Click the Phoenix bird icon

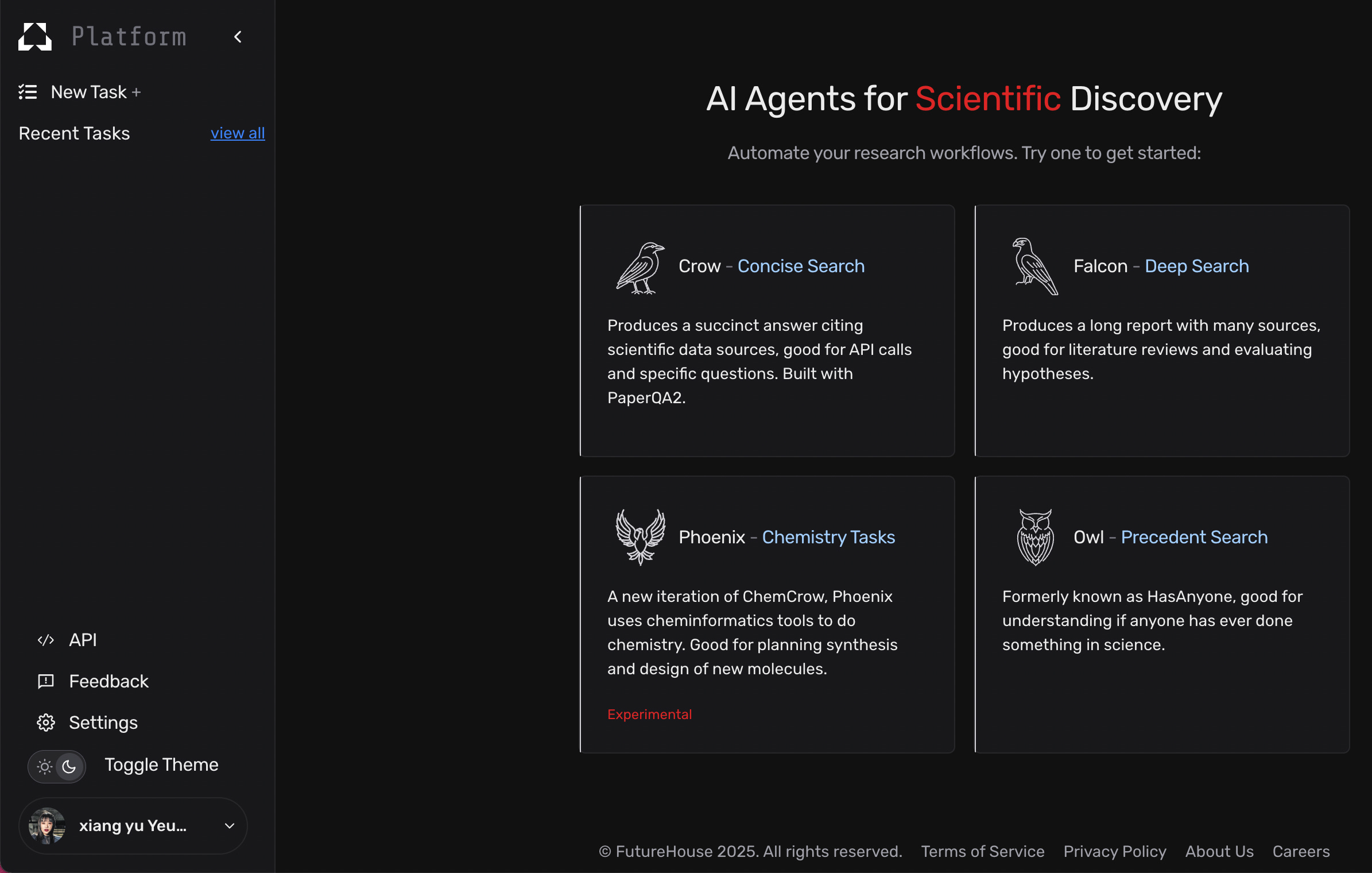[x=640, y=537]
